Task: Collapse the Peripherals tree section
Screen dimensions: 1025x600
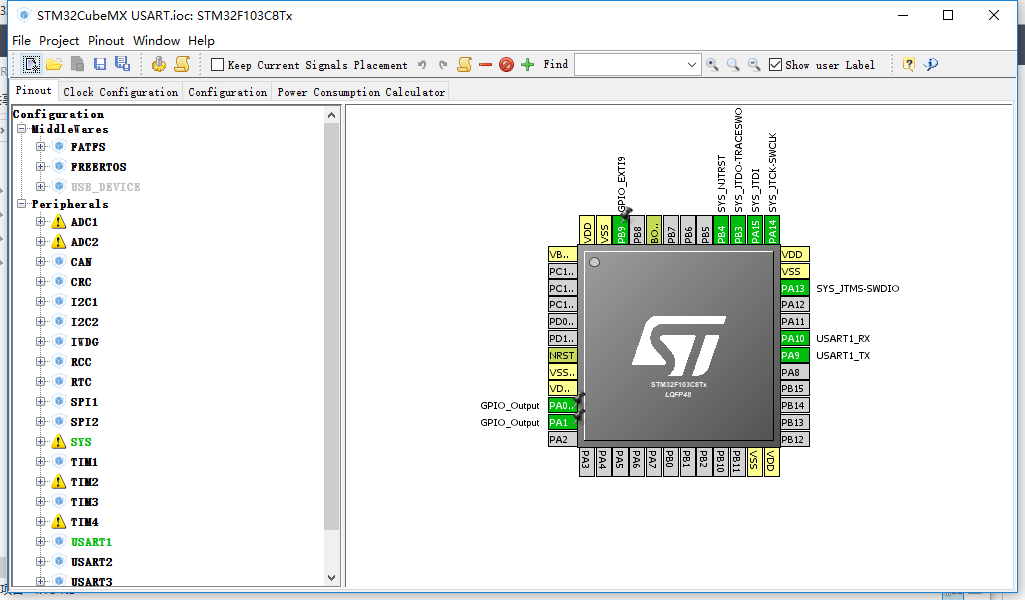Action: point(21,204)
